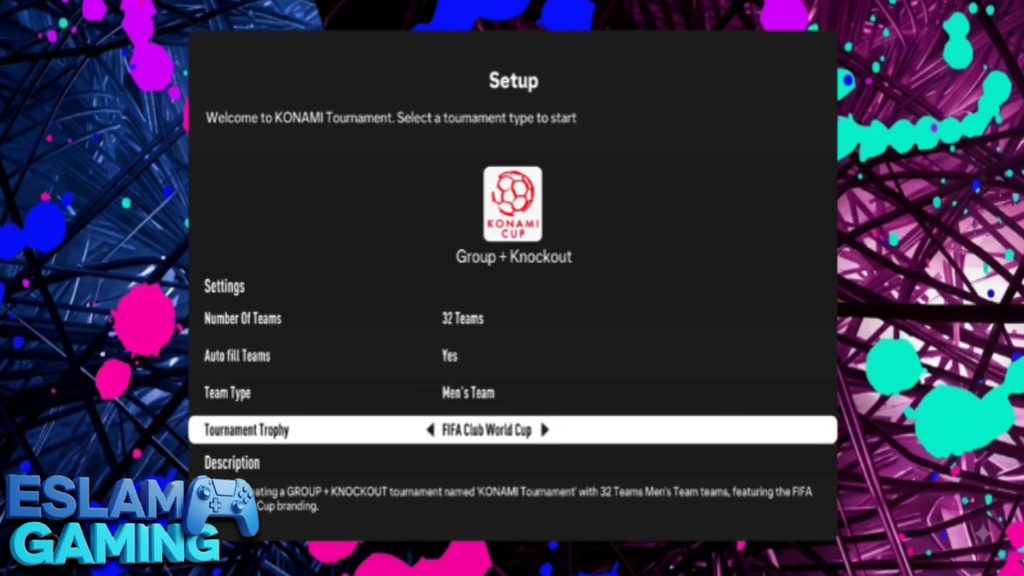Select the Number Of Teams setting
The width and height of the screenshot is (1024, 576).
coord(513,319)
